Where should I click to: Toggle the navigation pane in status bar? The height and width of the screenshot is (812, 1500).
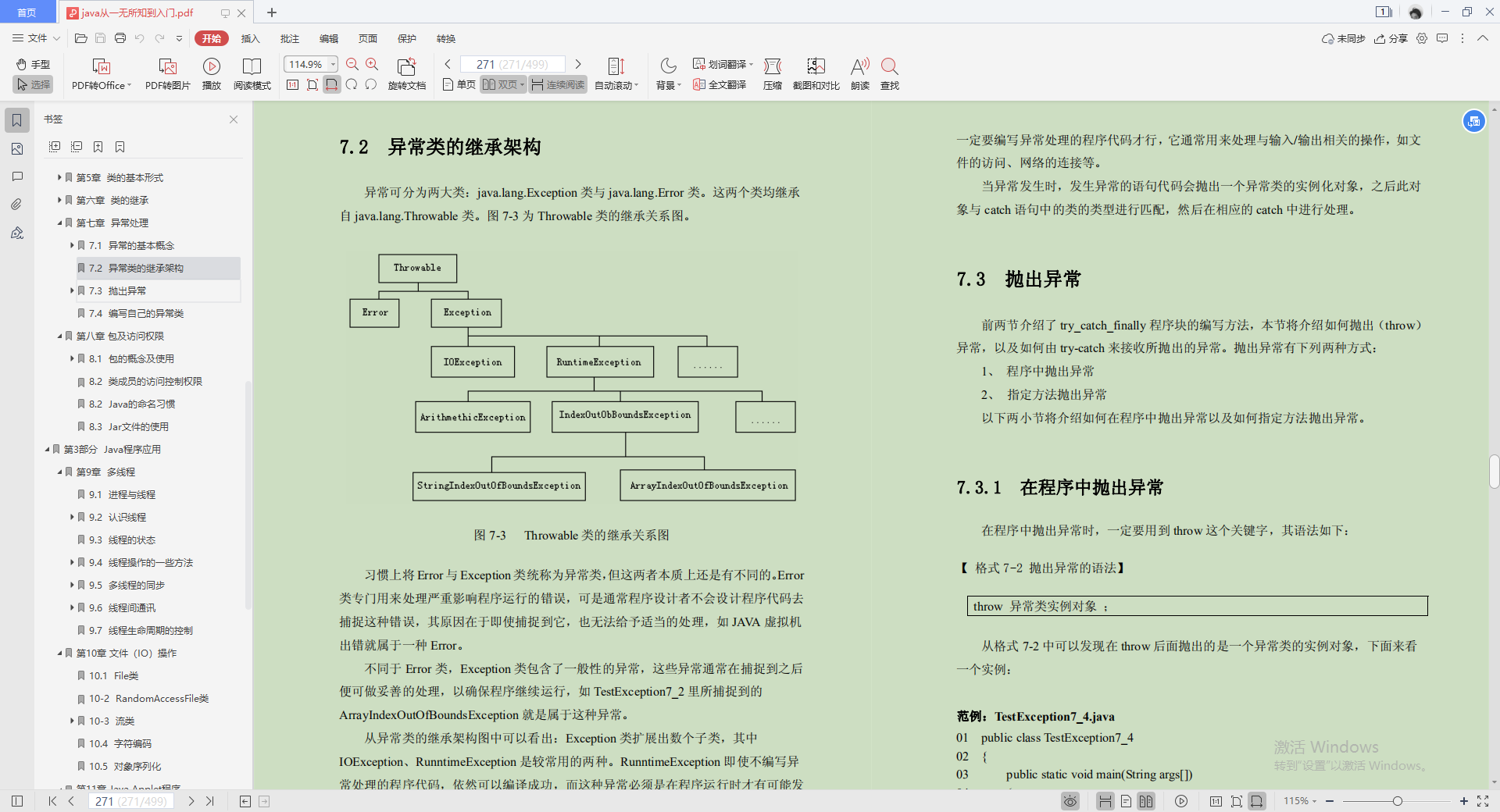click(17, 801)
